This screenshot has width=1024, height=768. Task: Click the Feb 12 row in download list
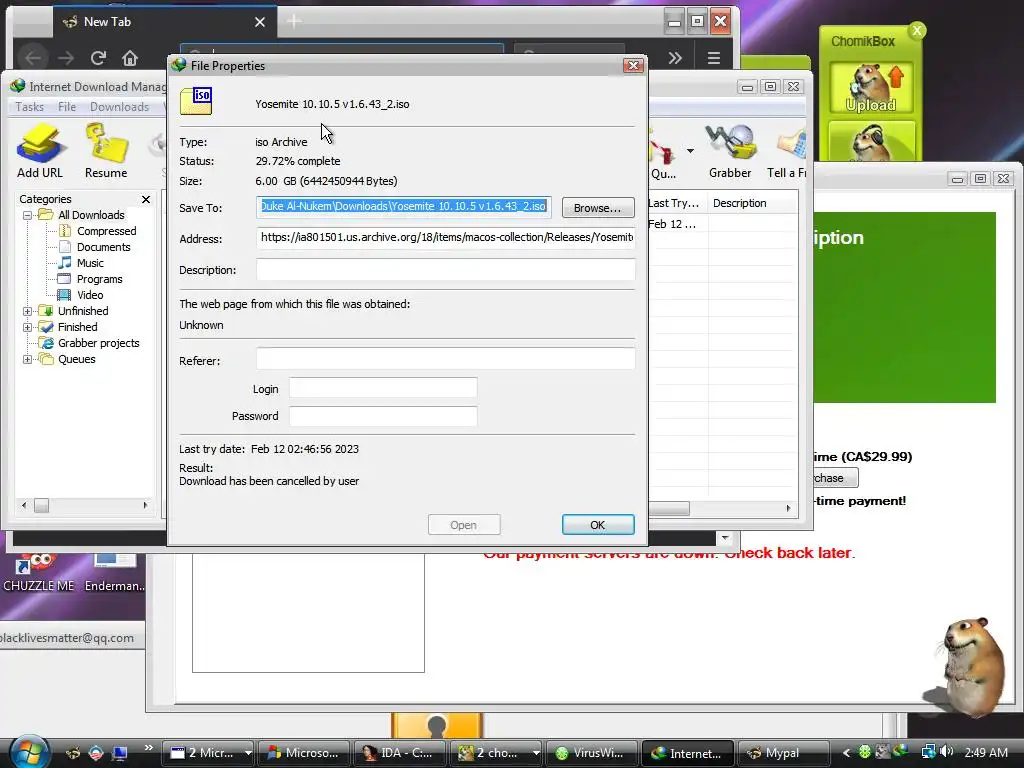tap(723, 224)
